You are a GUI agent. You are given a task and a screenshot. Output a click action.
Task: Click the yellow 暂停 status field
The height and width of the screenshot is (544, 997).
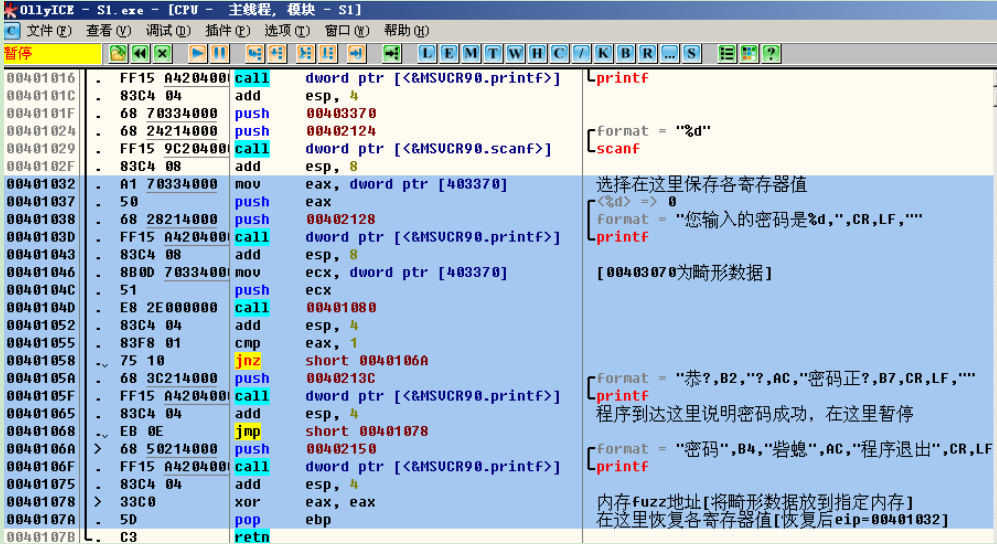click(52, 53)
